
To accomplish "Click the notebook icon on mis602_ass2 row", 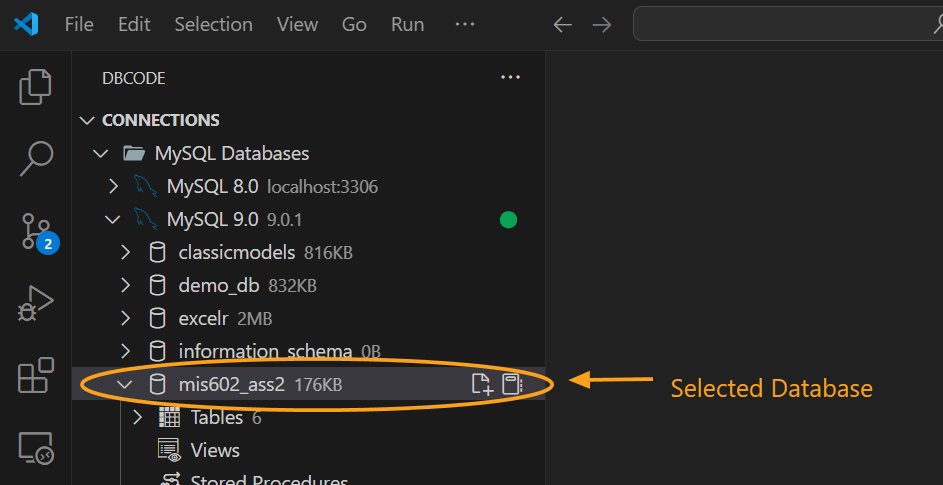I will [x=512, y=384].
